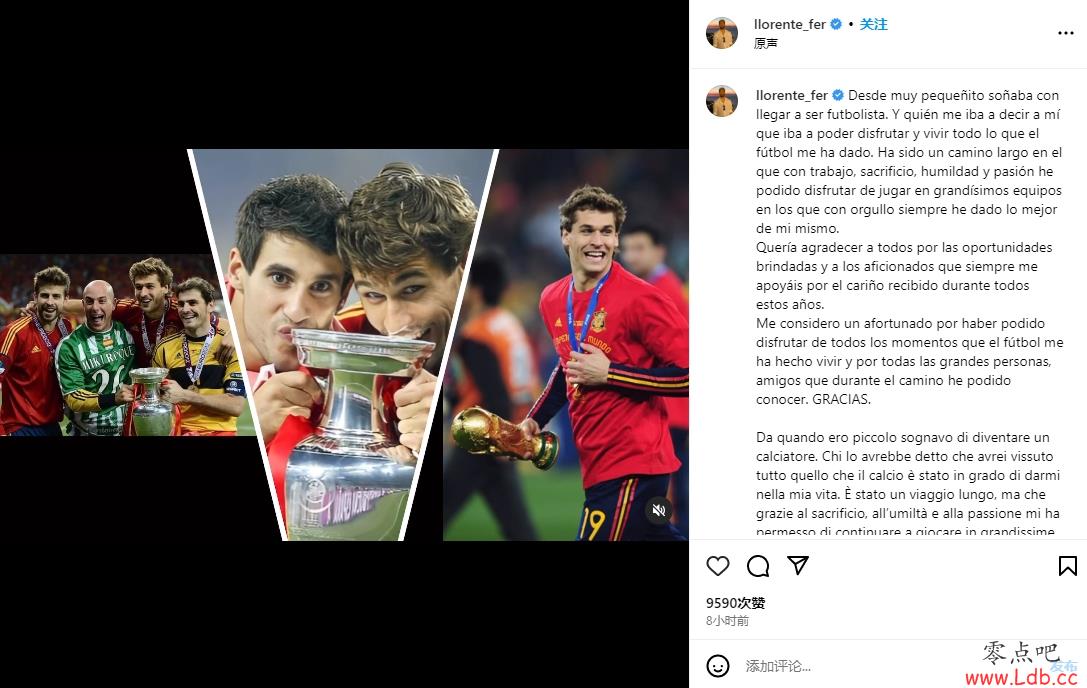
Task: Click the caption profile avatar
Action: tap(722, 101)
